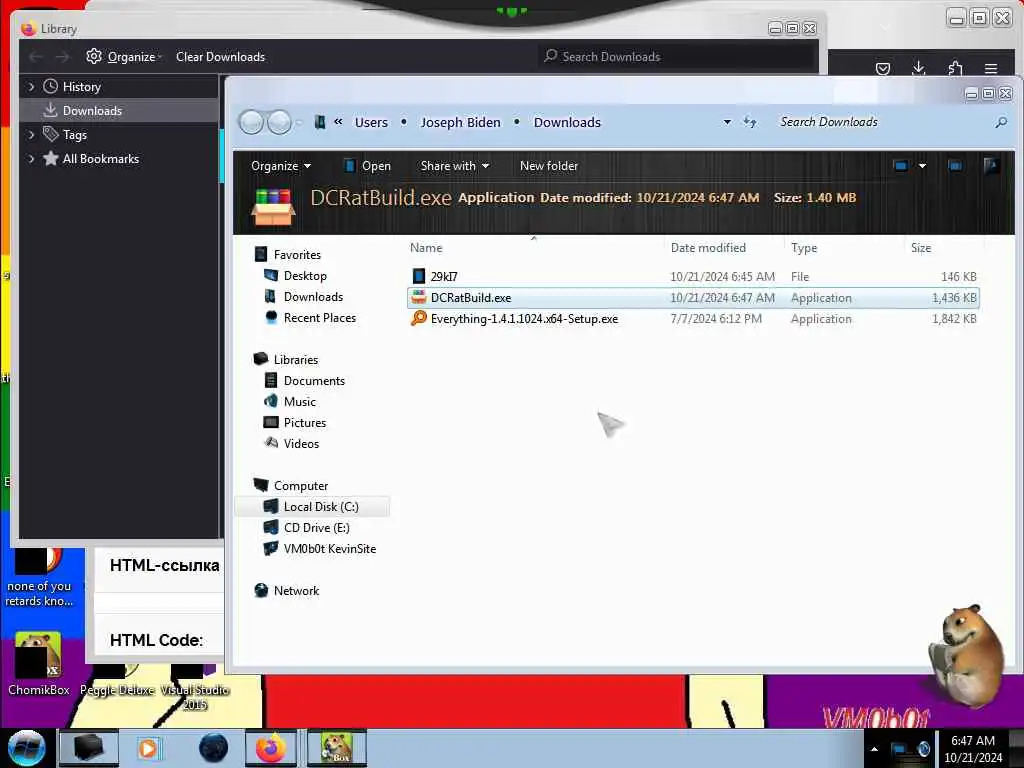Image resolution: width=1024 pixels, height=768 pixels.
Task: Open Desktop under Favorites
Action: coord(305,276)
